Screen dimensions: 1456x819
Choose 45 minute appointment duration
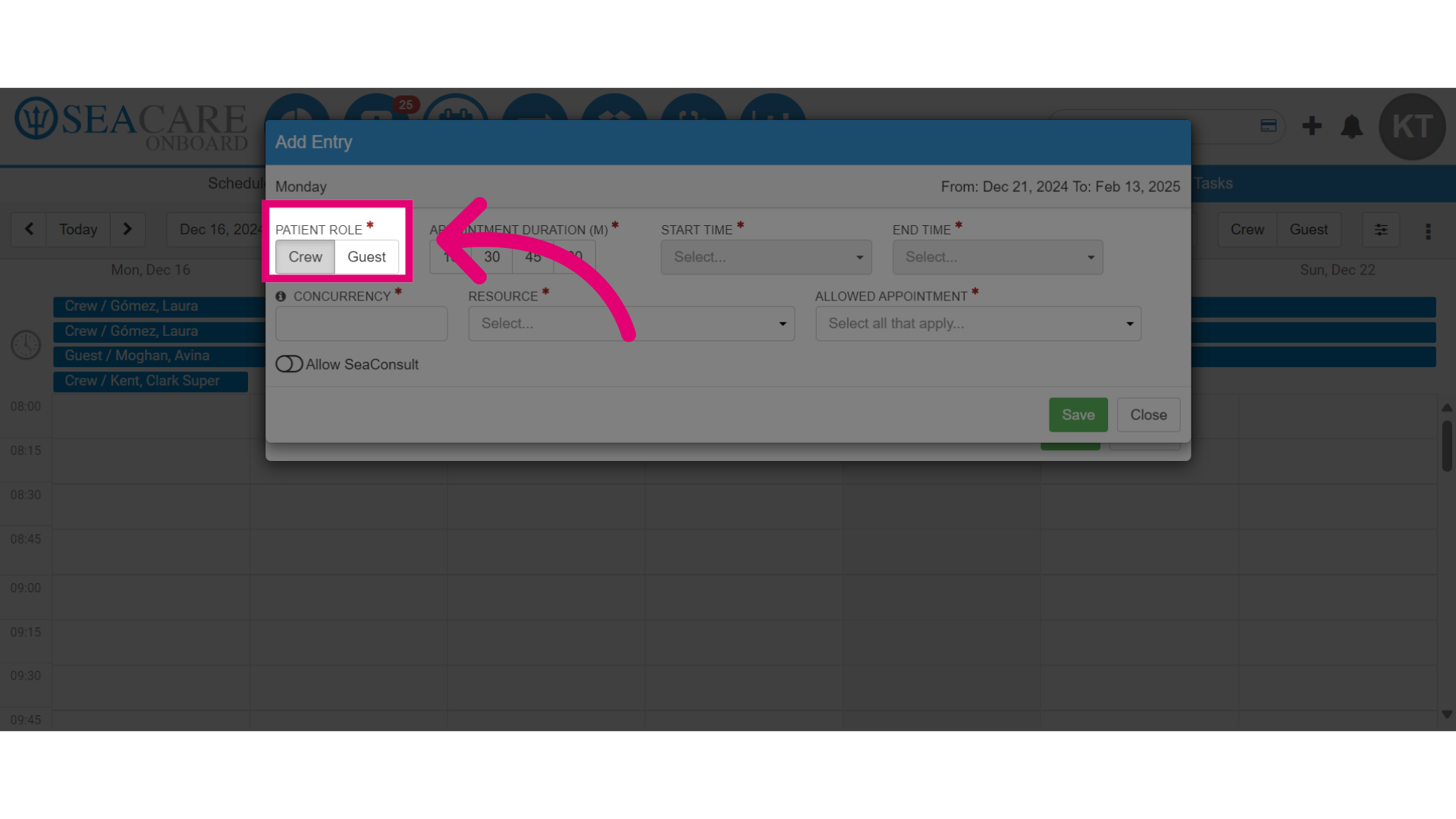[x=533, y=257]
